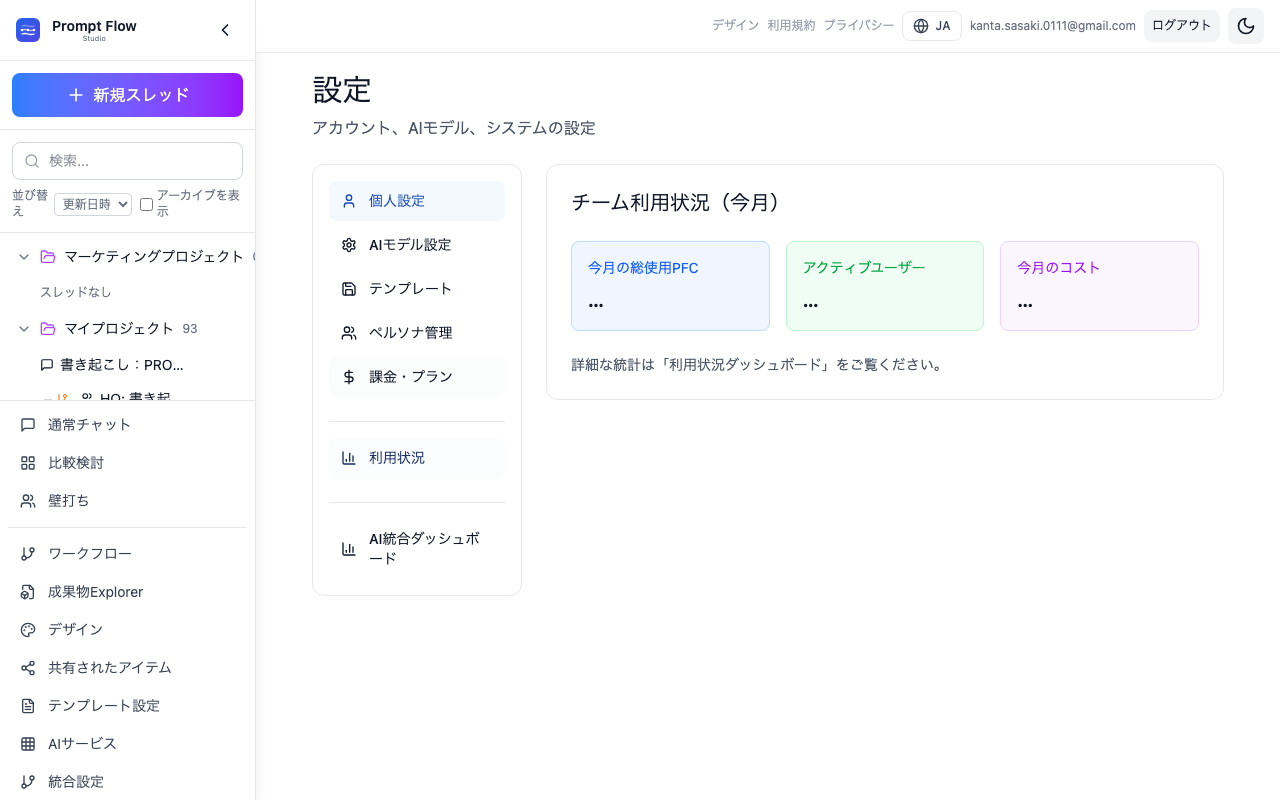Click the 検索 search input field

[127, 161]
